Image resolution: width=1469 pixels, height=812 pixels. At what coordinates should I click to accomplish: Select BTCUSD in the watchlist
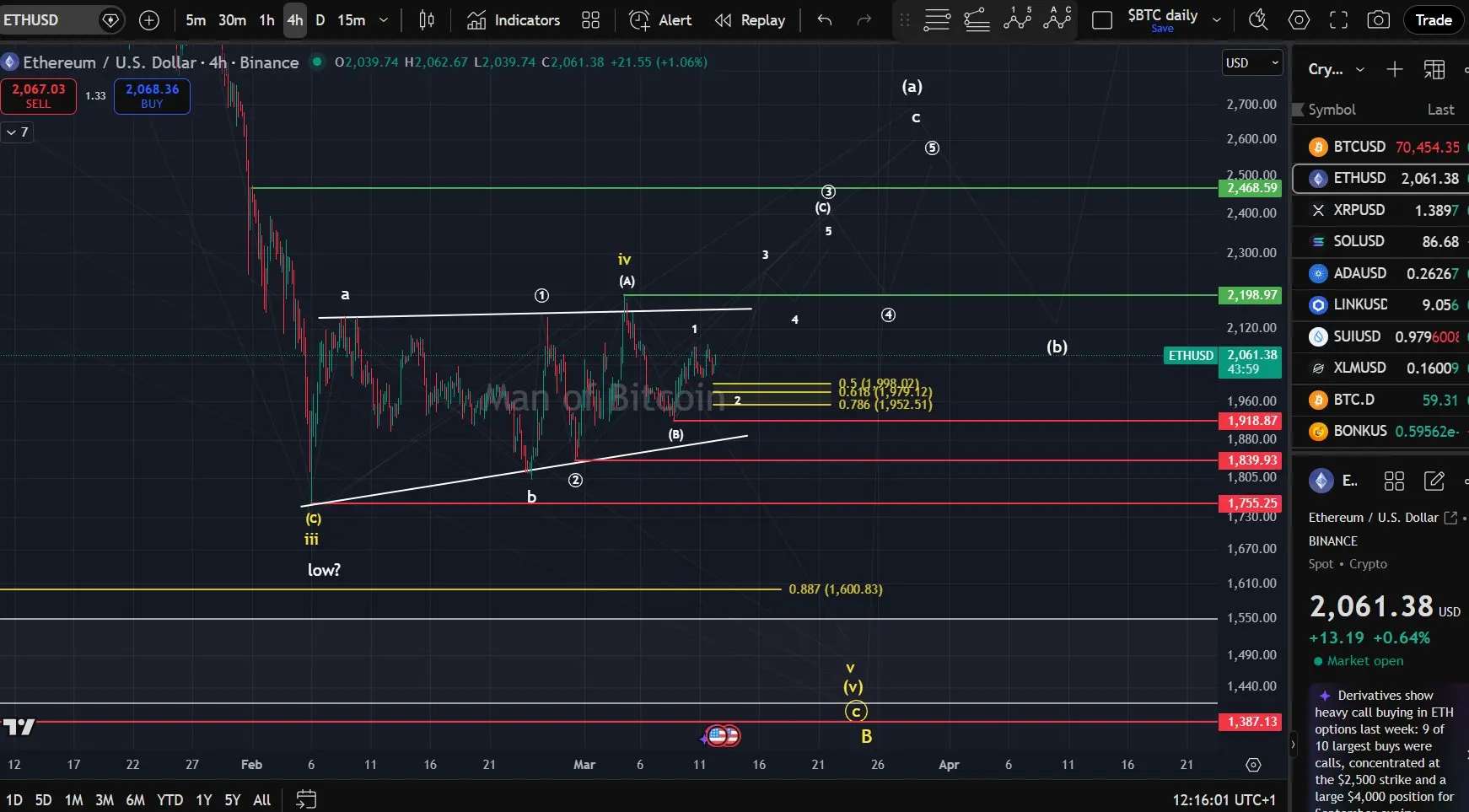coord(1380,147)
